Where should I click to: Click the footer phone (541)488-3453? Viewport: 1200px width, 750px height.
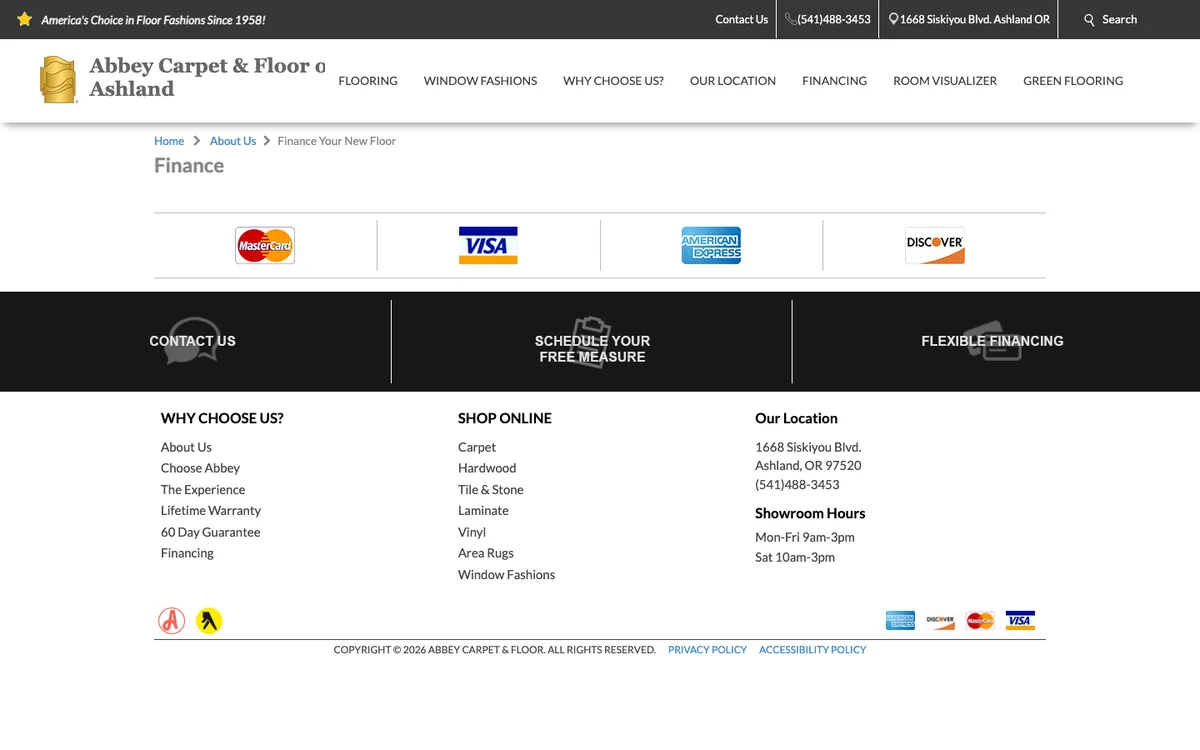pyautogui.click(x=797, y=485)
